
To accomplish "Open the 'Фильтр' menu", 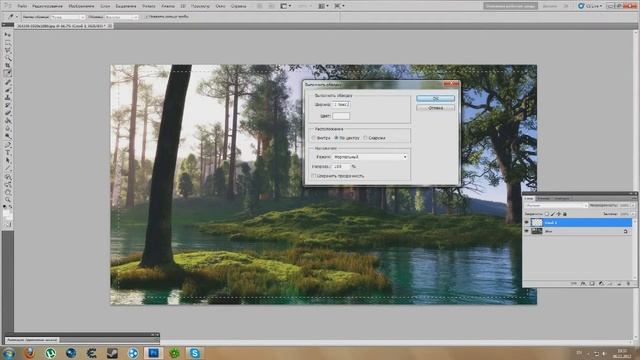I will pos(149,6).
